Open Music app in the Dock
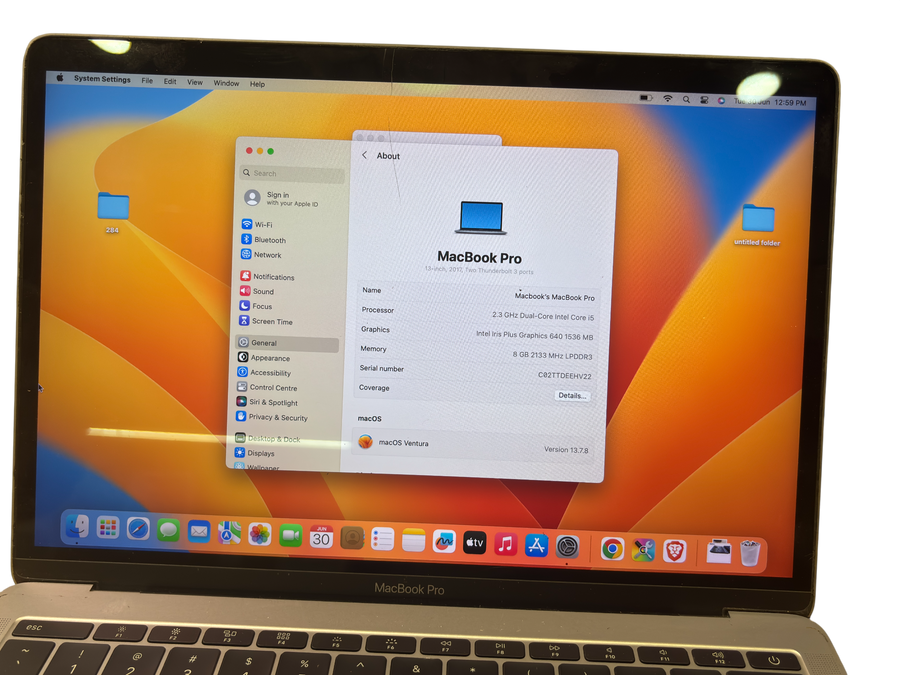The image size is (900, 675). (x=505, y=544)
